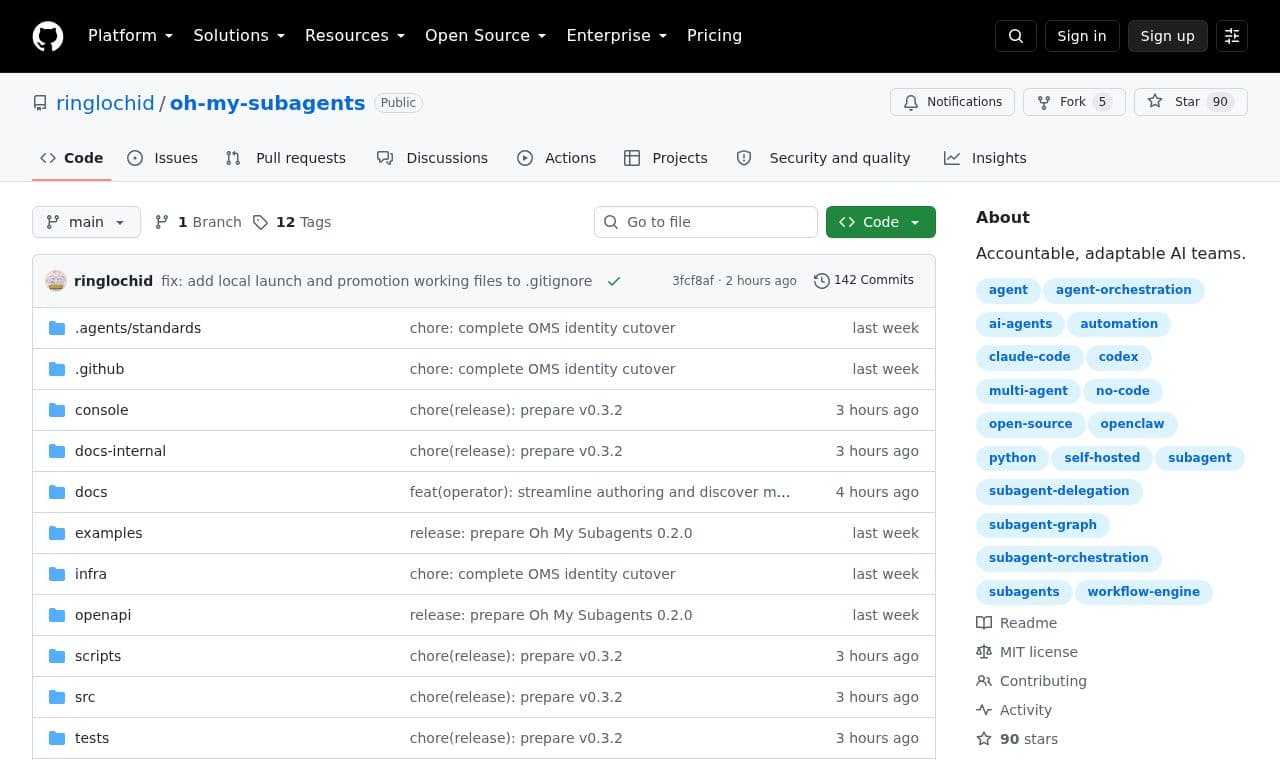Open the search magnifier icon in header

[1015, 36]
